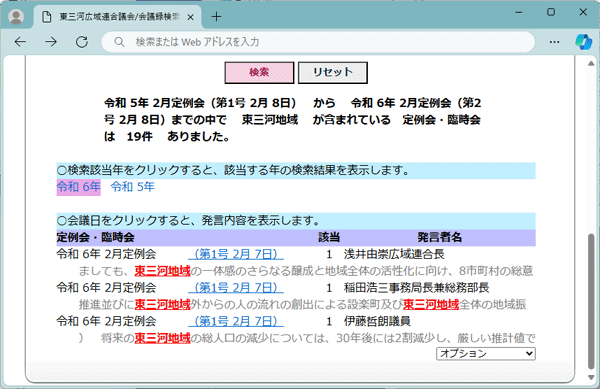
Task: Click the 定例会・臨時会 column header
Action: 95,238
